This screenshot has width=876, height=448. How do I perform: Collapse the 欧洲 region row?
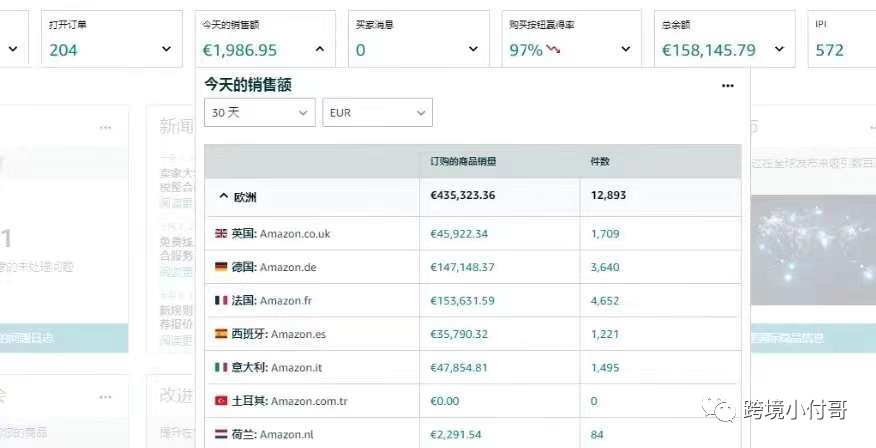223,196
